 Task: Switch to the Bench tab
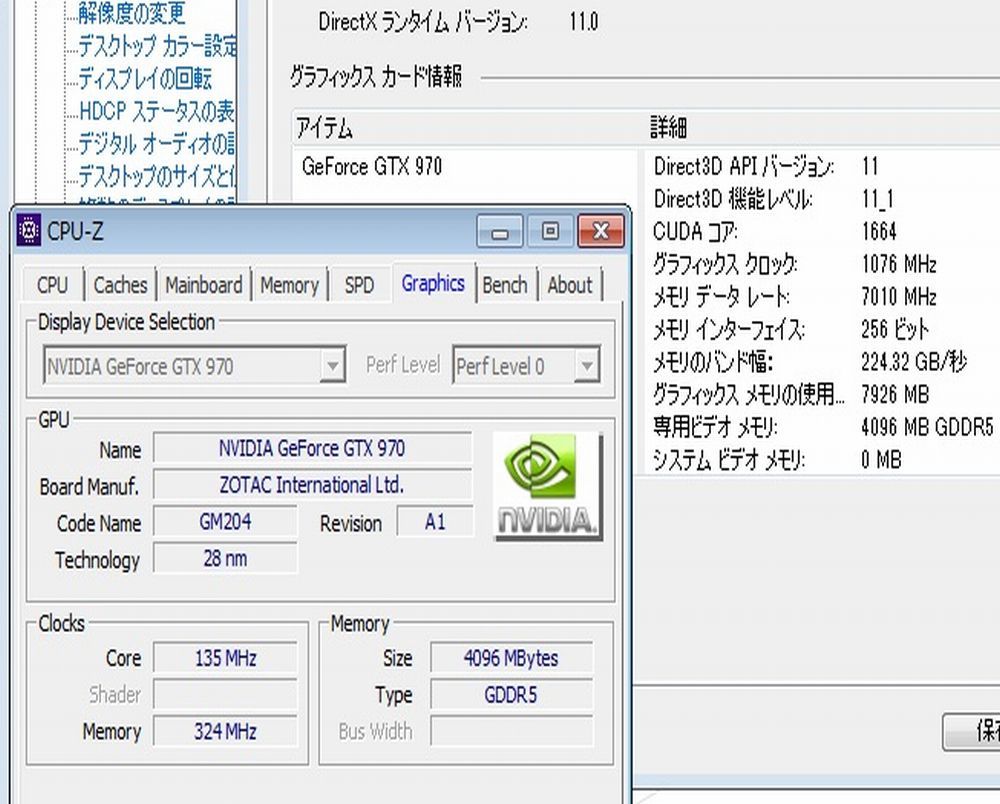coord(505,285)
